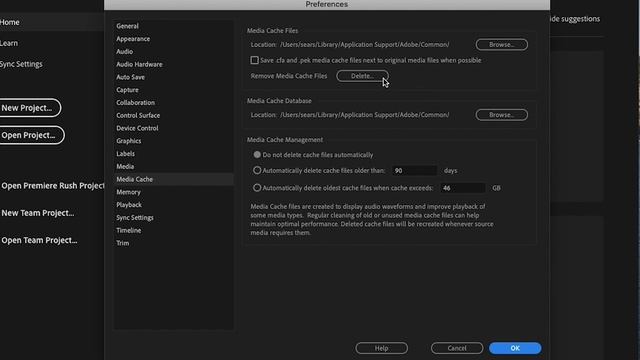The width and height of the screenshot is (640, 360).
Task: Go to Audio Hardware preferences
Action: point(139,64)
